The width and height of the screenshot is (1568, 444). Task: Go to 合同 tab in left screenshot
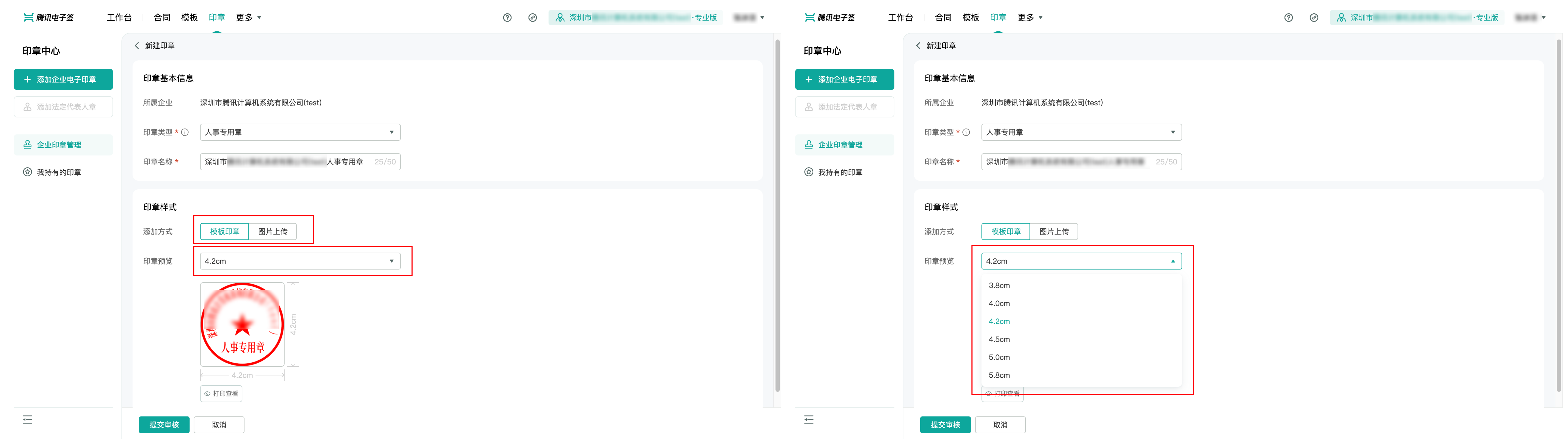[x=162, y=18]
